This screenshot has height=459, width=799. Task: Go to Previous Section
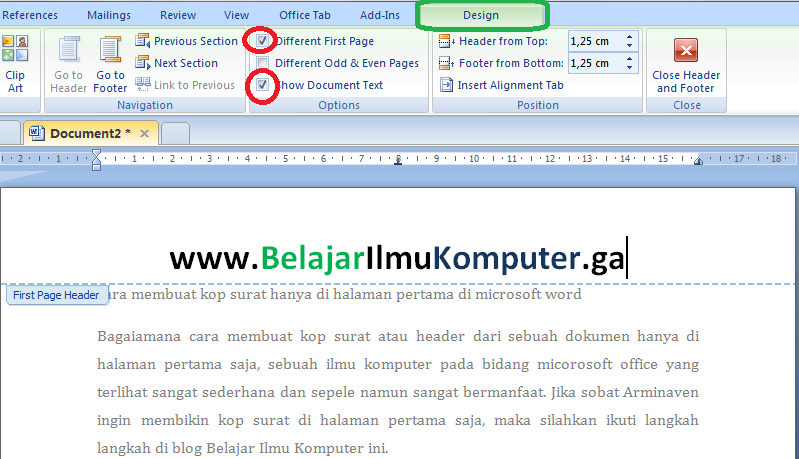pos(187,41)
